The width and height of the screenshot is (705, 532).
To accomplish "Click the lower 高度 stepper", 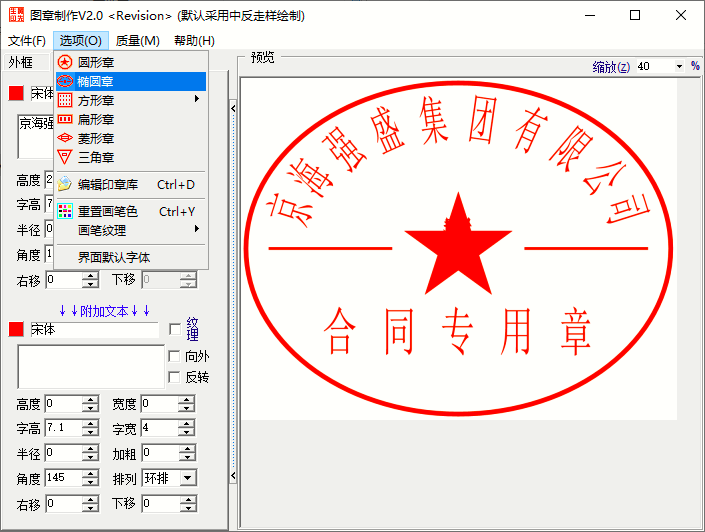I will click(90, 404).
